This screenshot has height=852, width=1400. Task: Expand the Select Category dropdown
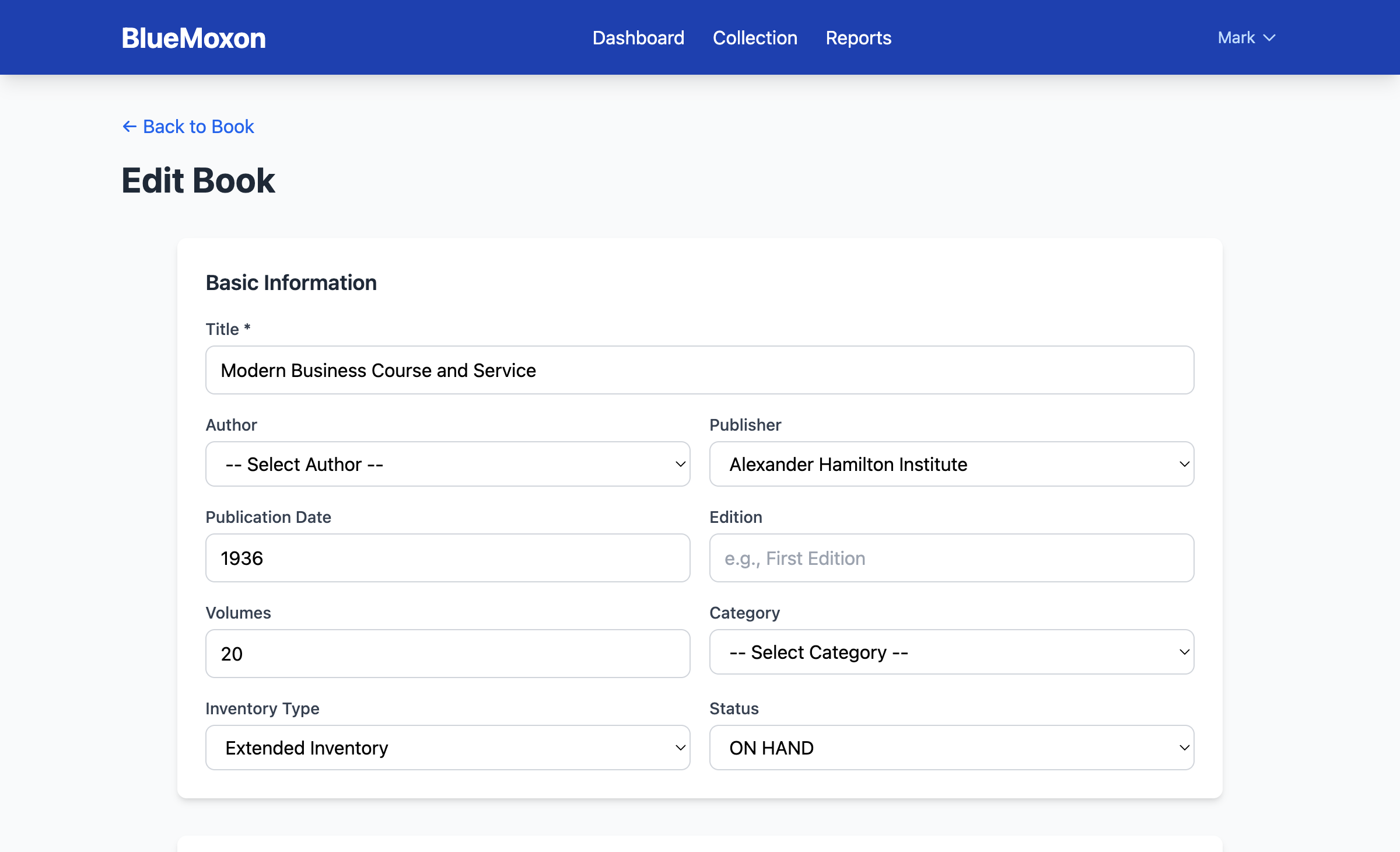[x=951, y=652]
